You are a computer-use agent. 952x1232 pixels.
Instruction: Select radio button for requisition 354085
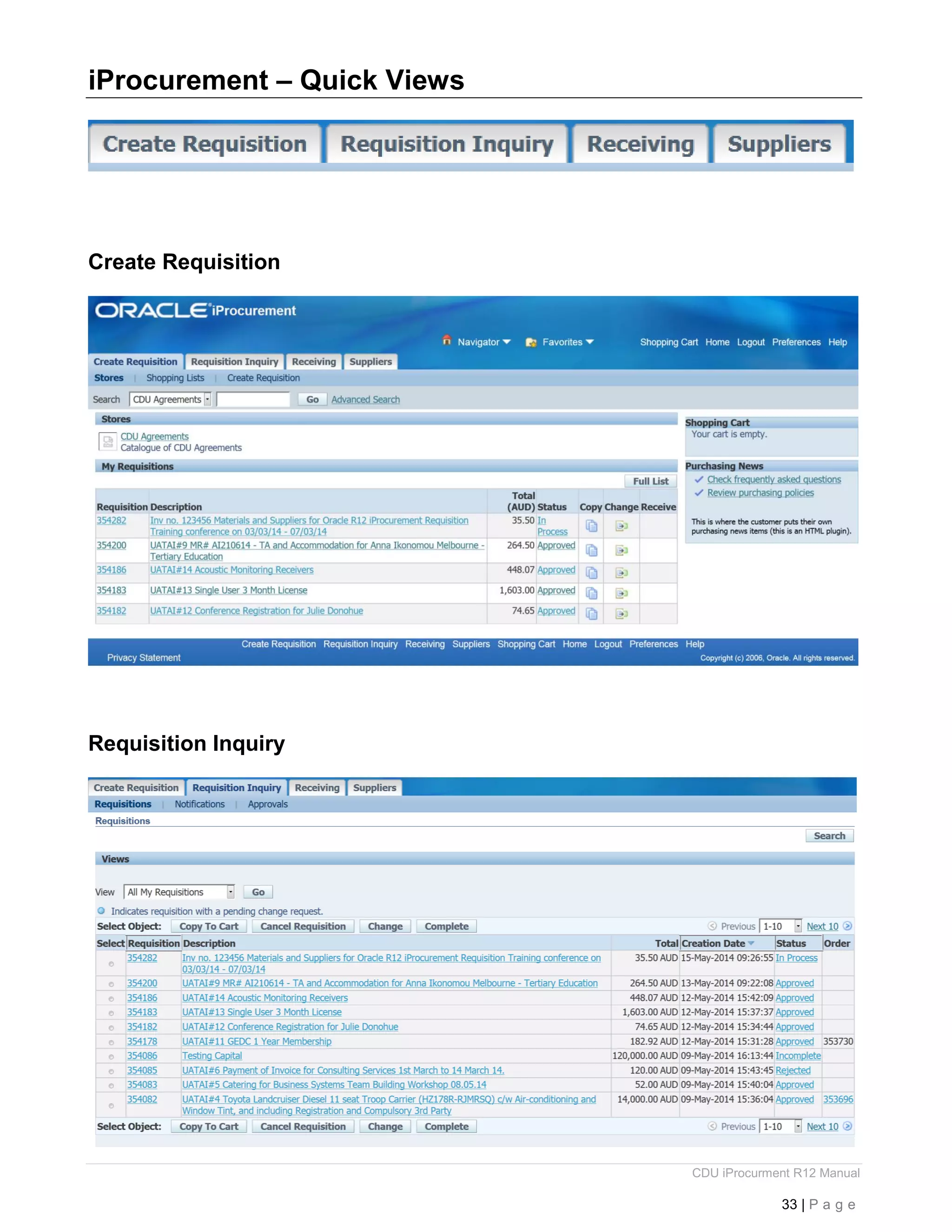pyautogui.click(x=111, y=1071)
